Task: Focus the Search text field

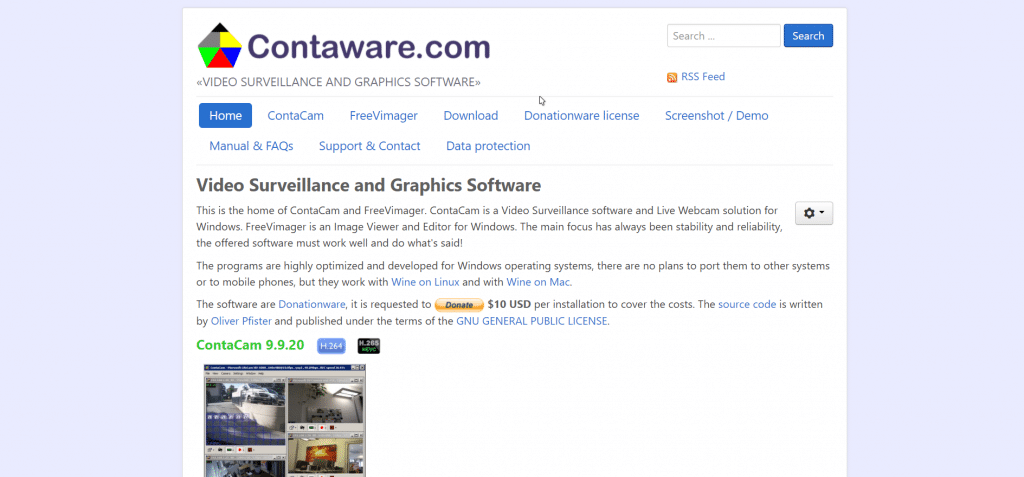Action: 724,36
